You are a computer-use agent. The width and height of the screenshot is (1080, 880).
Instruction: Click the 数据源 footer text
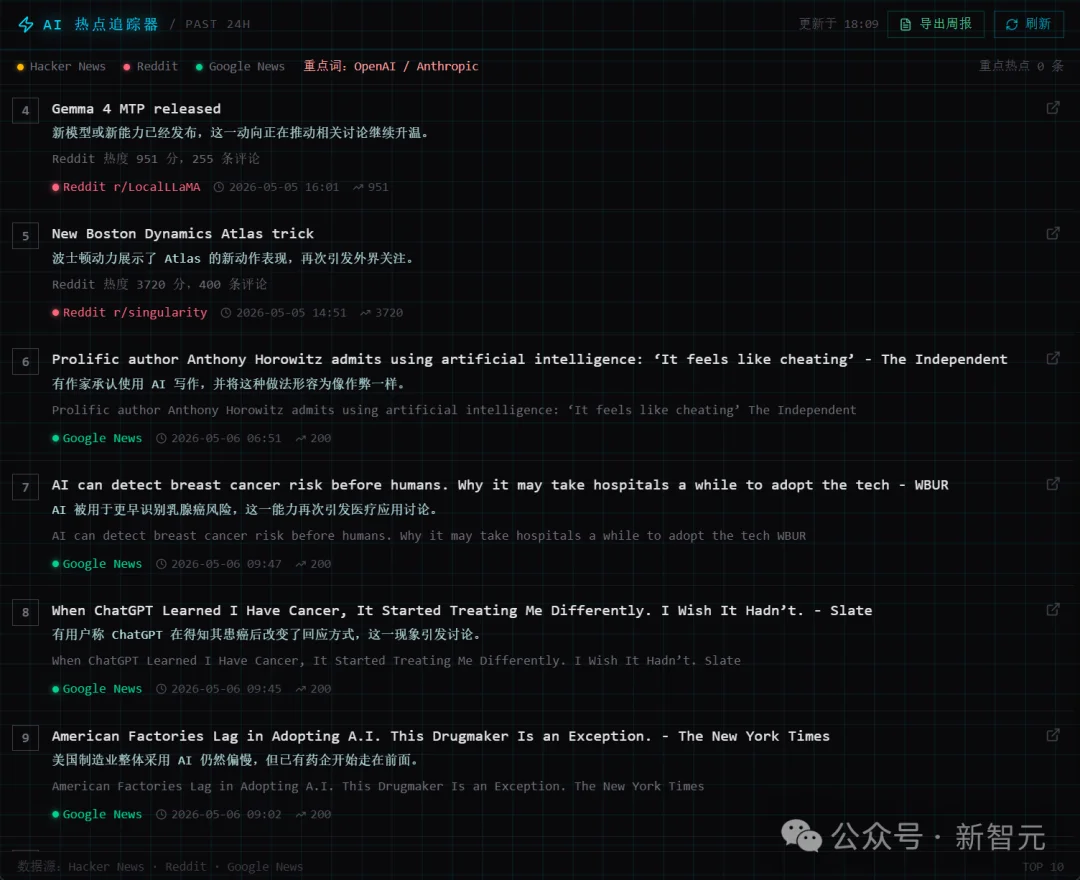click(160, 867)
